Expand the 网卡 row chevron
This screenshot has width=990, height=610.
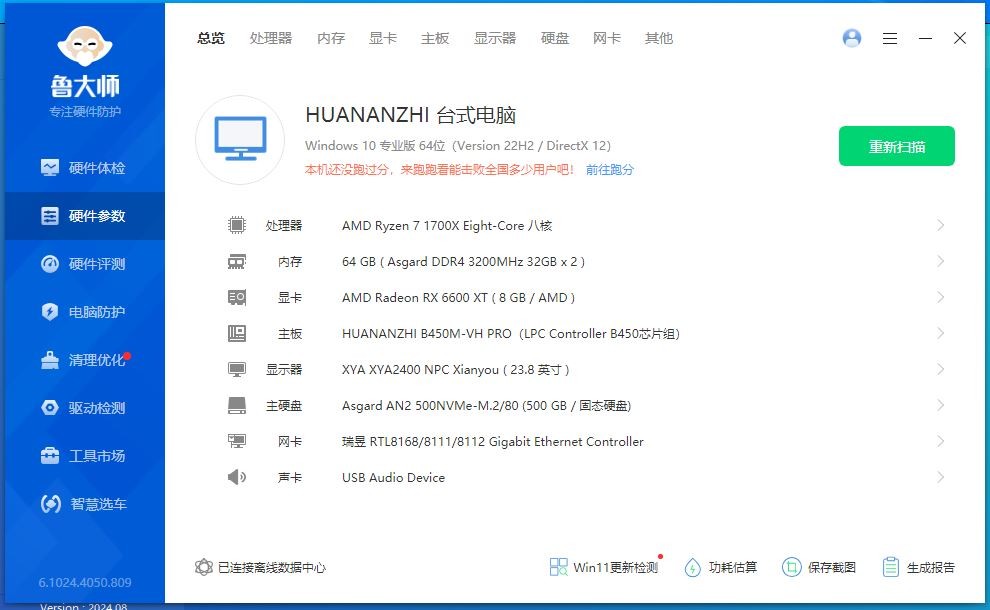940,441
